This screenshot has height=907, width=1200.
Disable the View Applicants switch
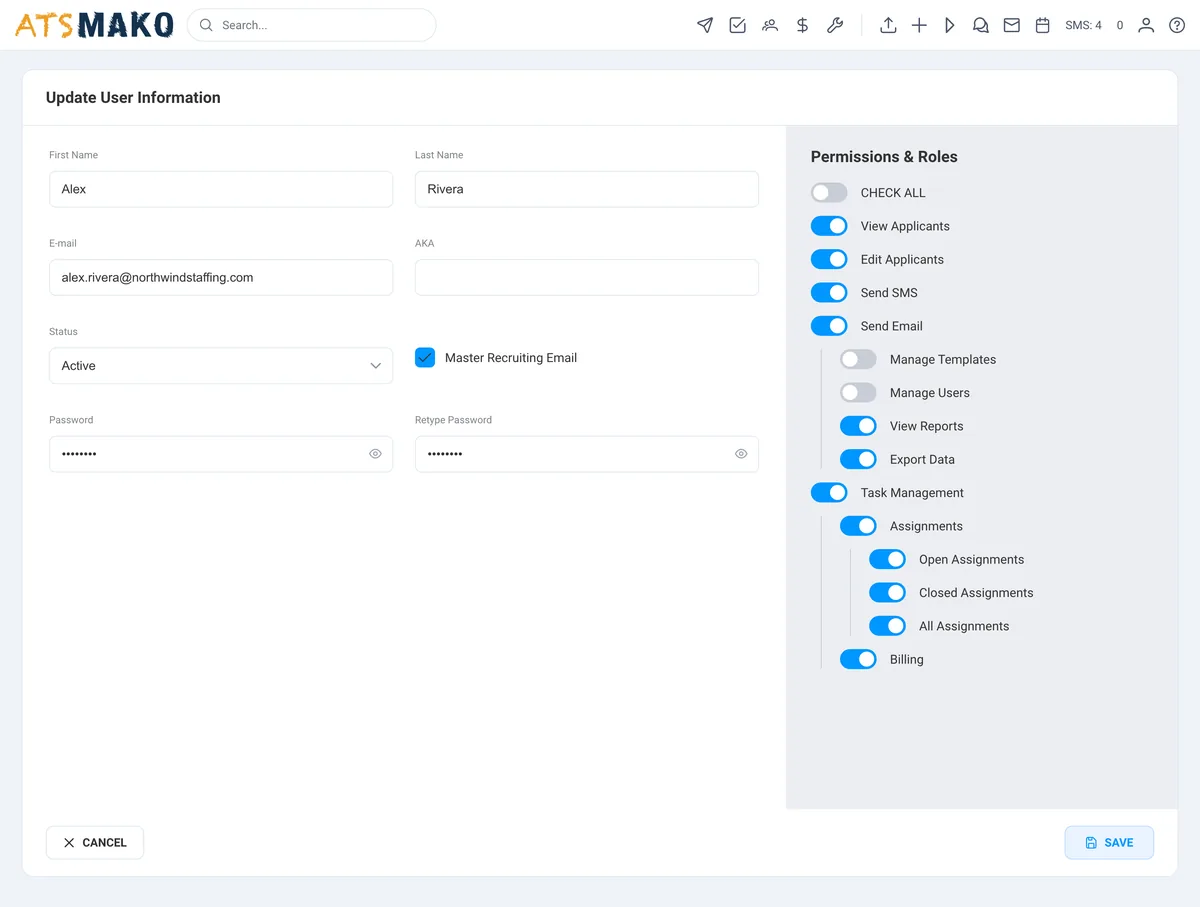click(829, 226)
